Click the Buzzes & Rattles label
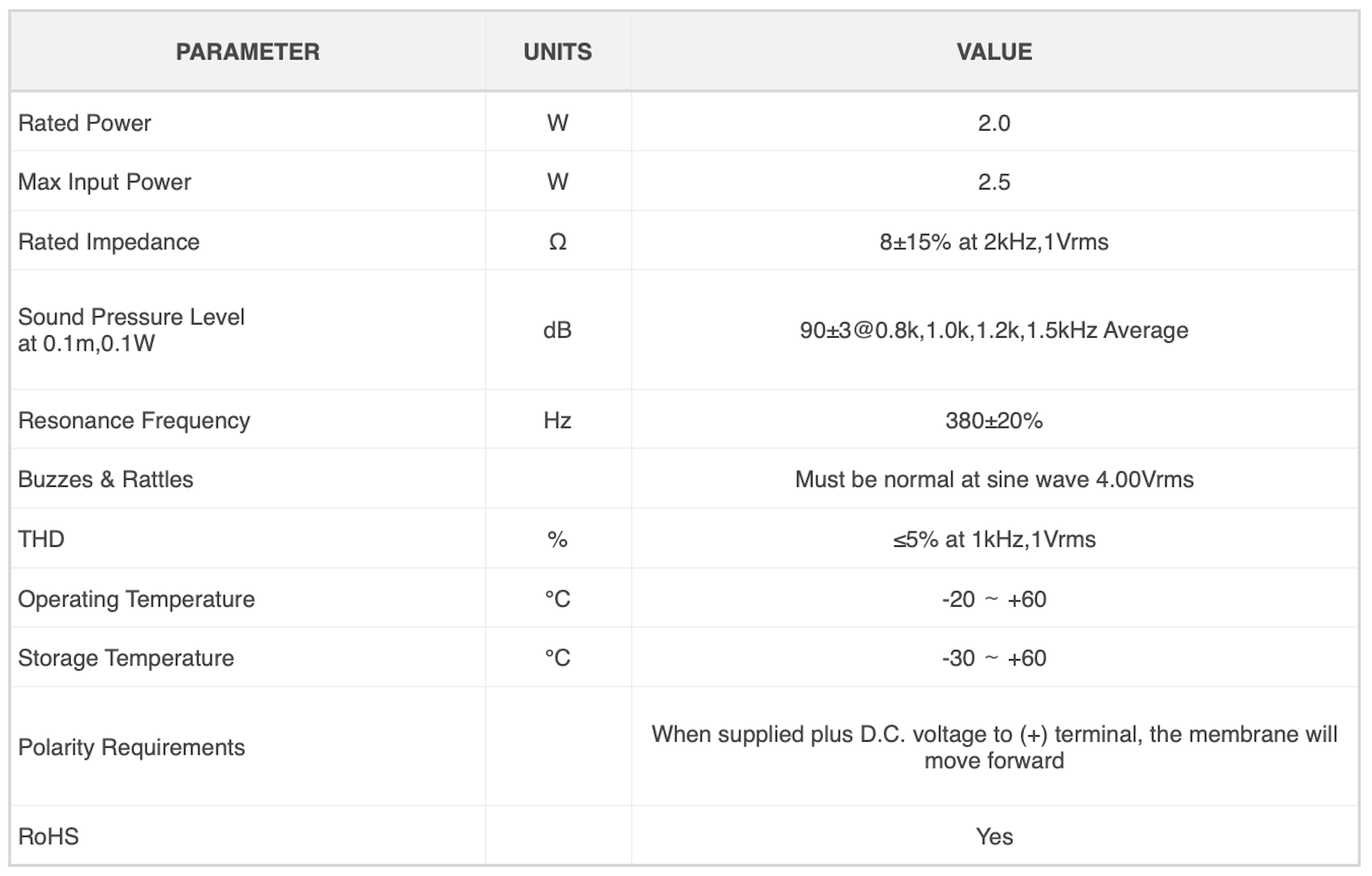Viewport: 1372px width, 876px height. (106, 479)
